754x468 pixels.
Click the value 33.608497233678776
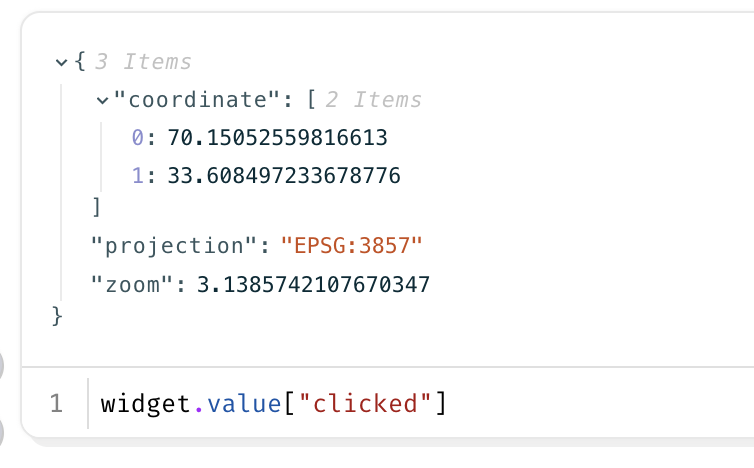pyautogui.click(x=284, y=176)
